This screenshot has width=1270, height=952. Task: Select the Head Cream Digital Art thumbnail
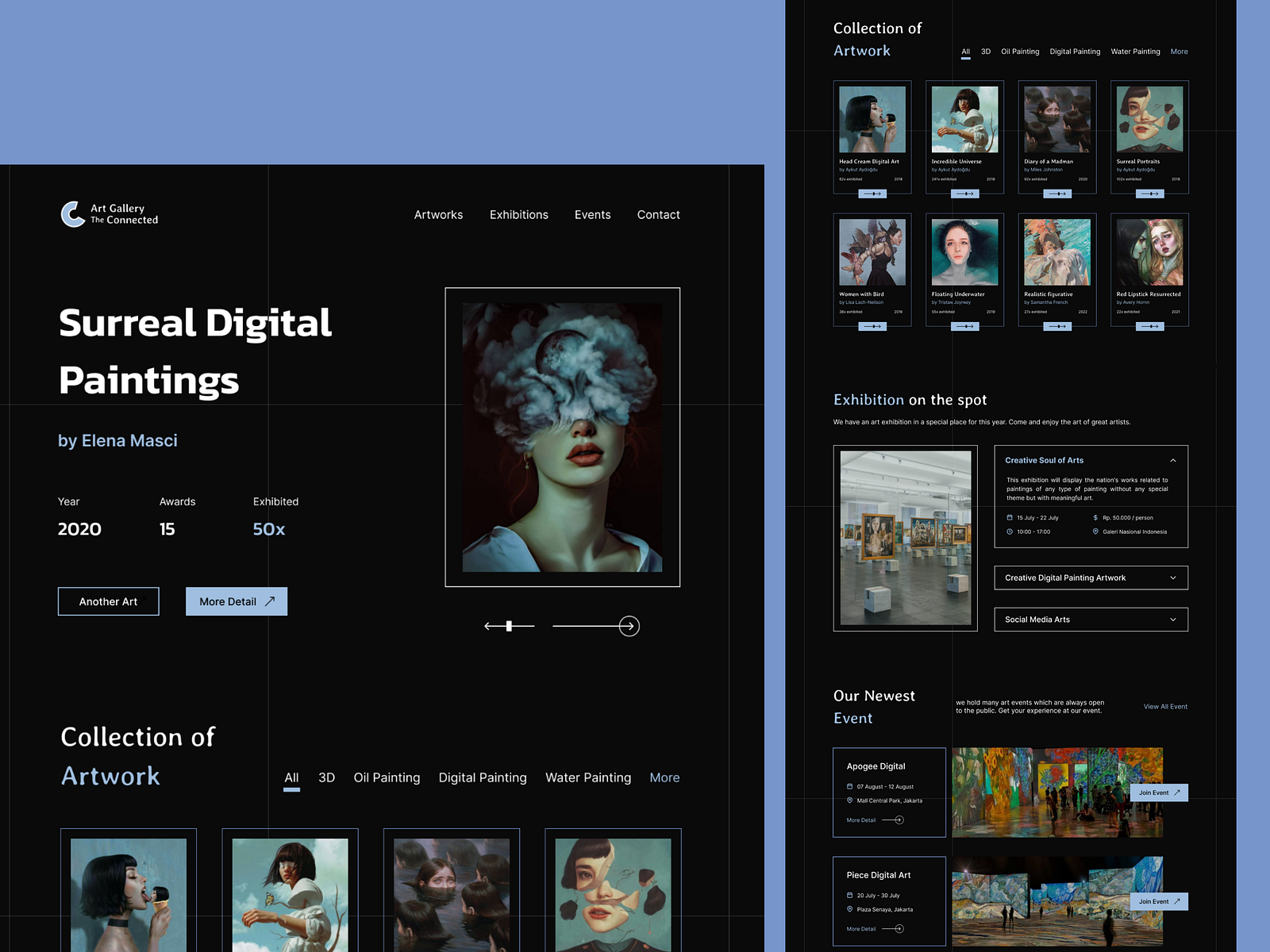click(x=872, y=119)
